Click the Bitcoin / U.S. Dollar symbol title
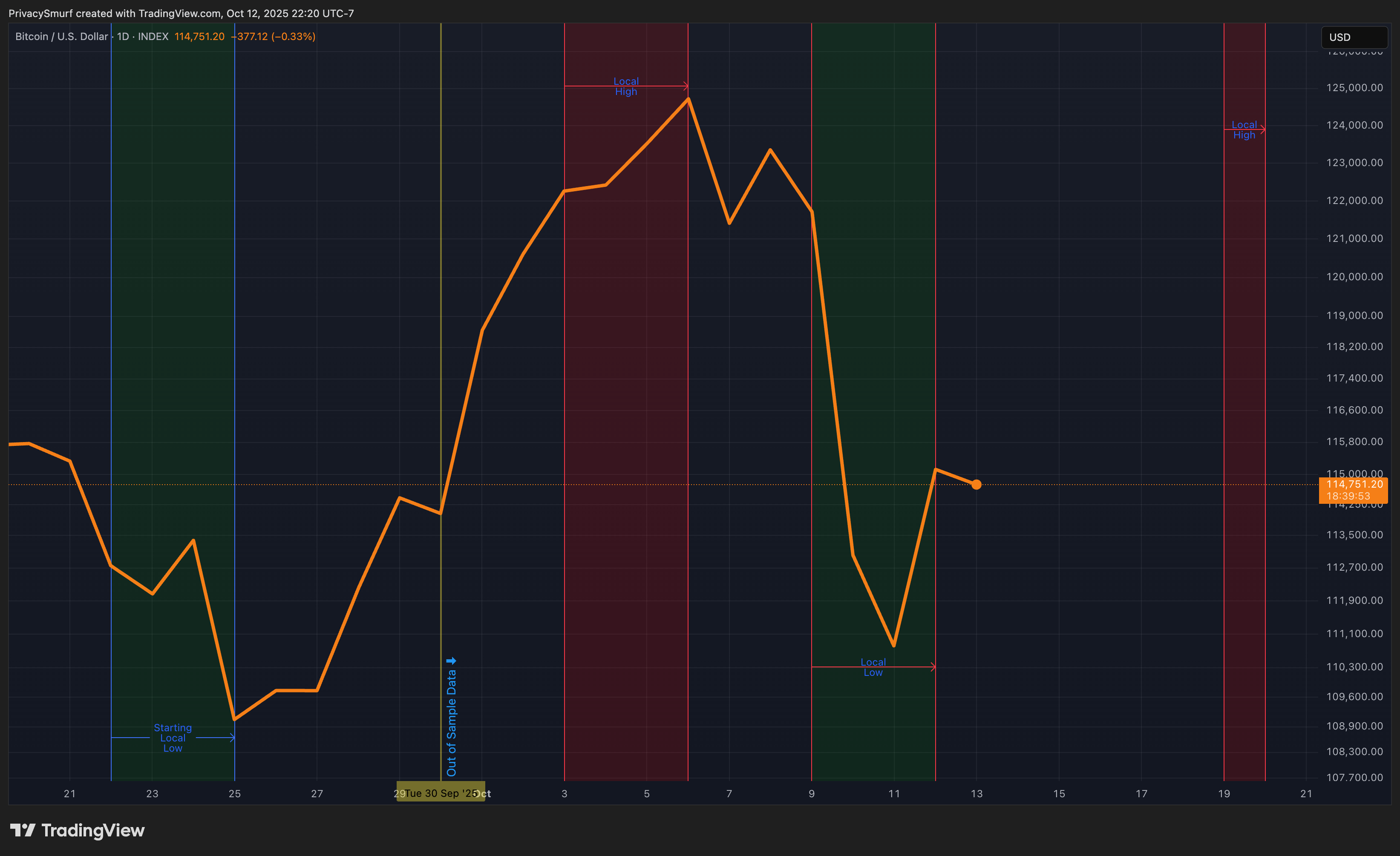This screenshot has width=1400, height=856. (61, 36)
